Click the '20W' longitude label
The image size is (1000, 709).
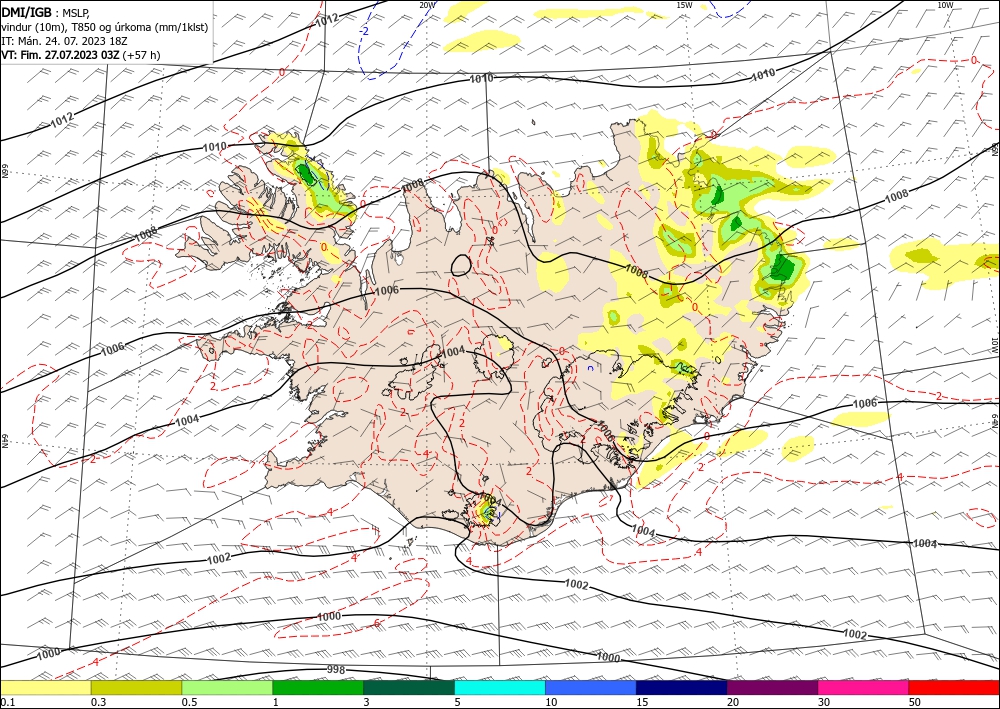(427, 5)
